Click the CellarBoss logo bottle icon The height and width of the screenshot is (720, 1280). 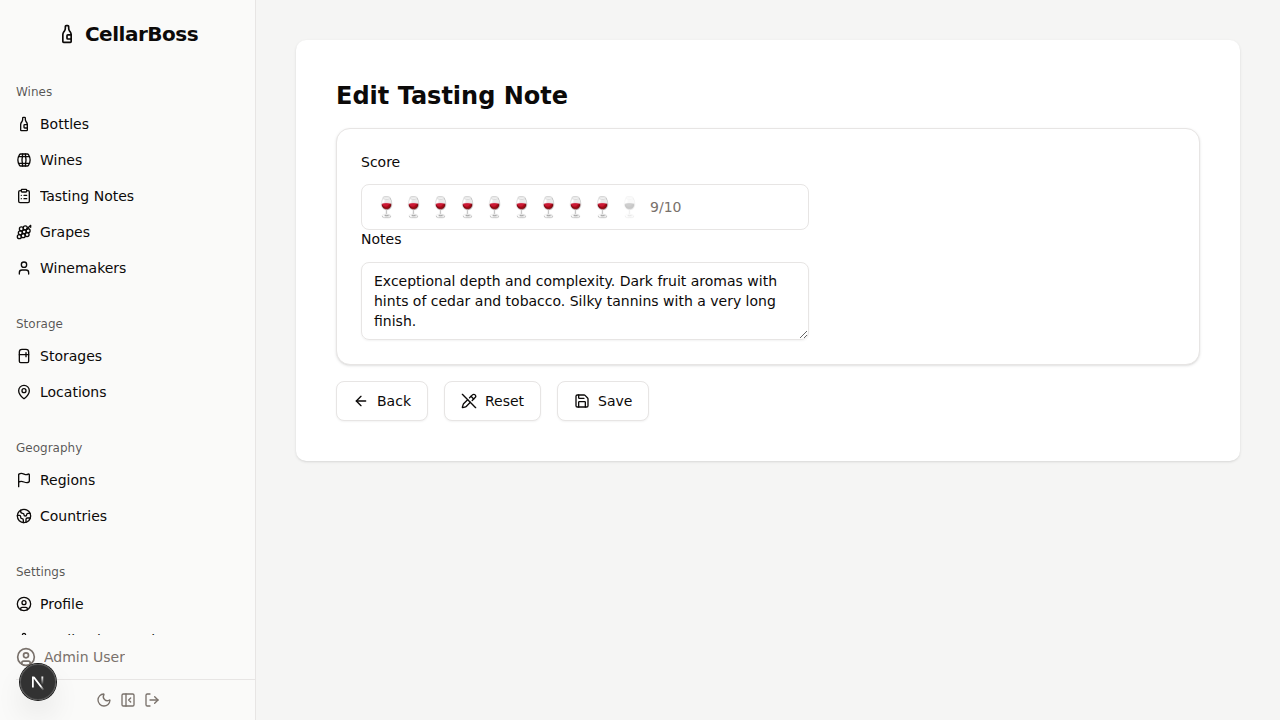click(67, 33)
